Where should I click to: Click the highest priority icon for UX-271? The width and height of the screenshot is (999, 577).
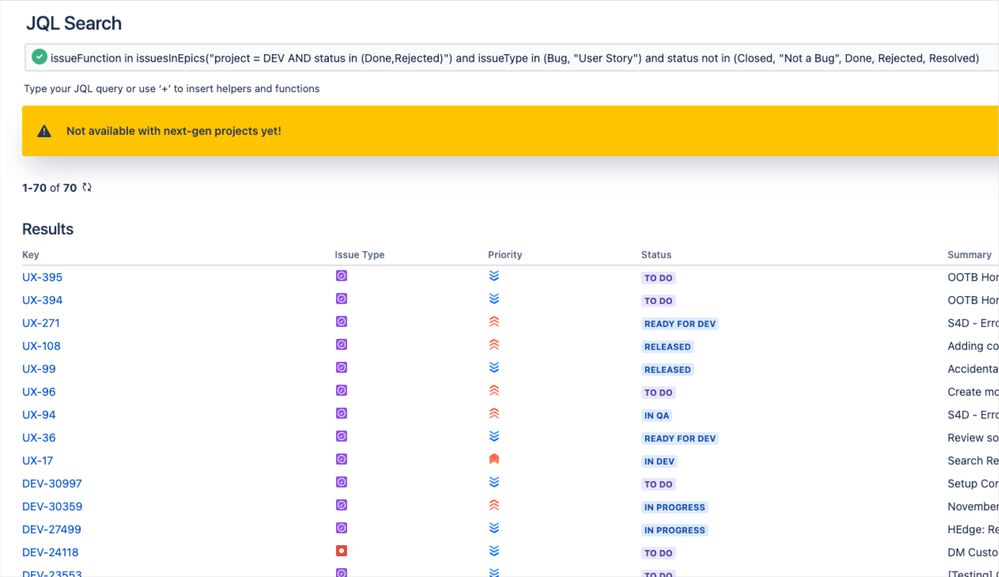tap(494, 322)
